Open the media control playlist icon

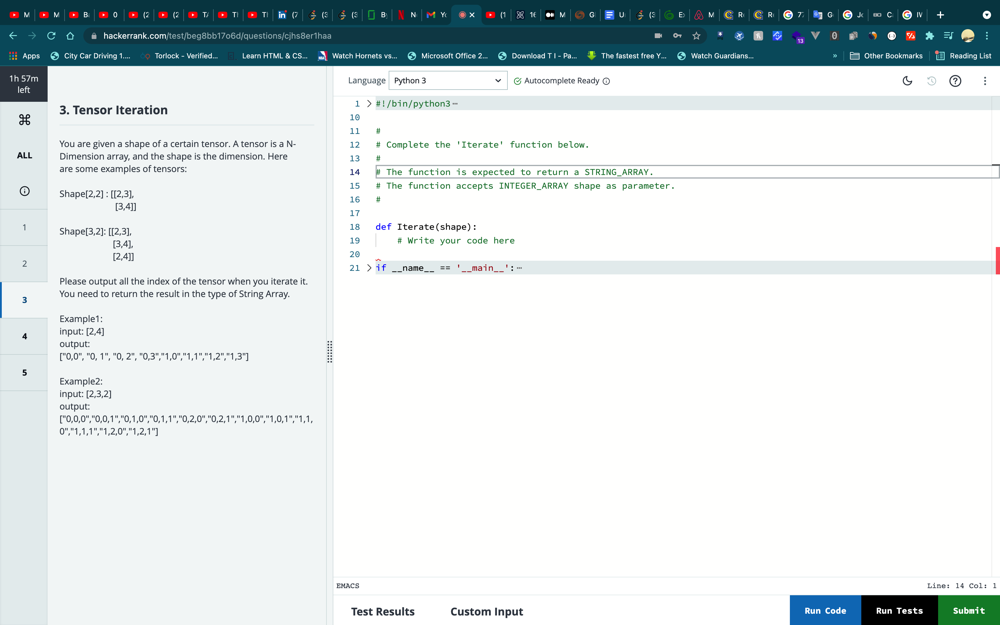pyautogui.click(x=948, y=36)
